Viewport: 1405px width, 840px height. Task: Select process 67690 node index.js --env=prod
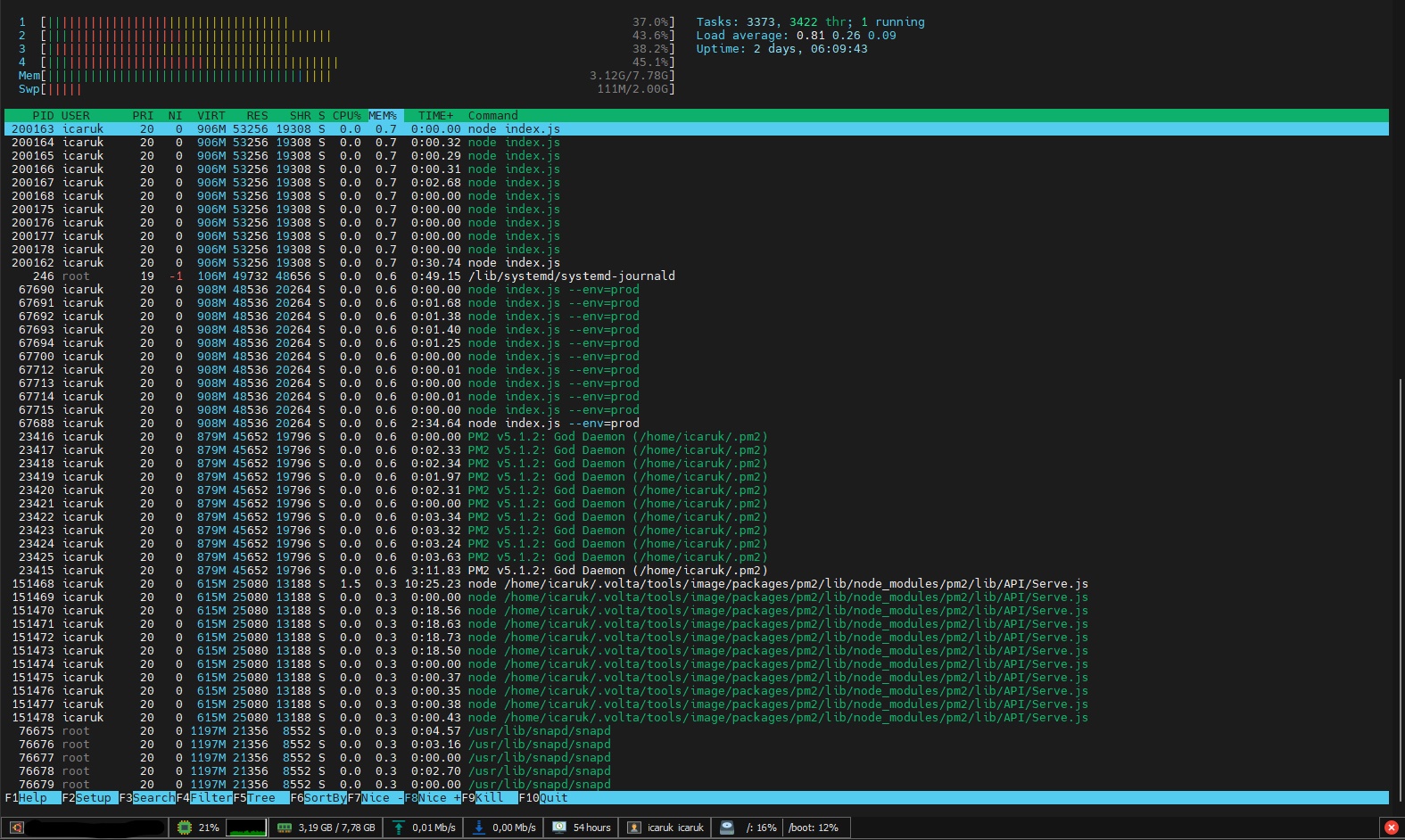pyautogui.click(x=697, y=290)
